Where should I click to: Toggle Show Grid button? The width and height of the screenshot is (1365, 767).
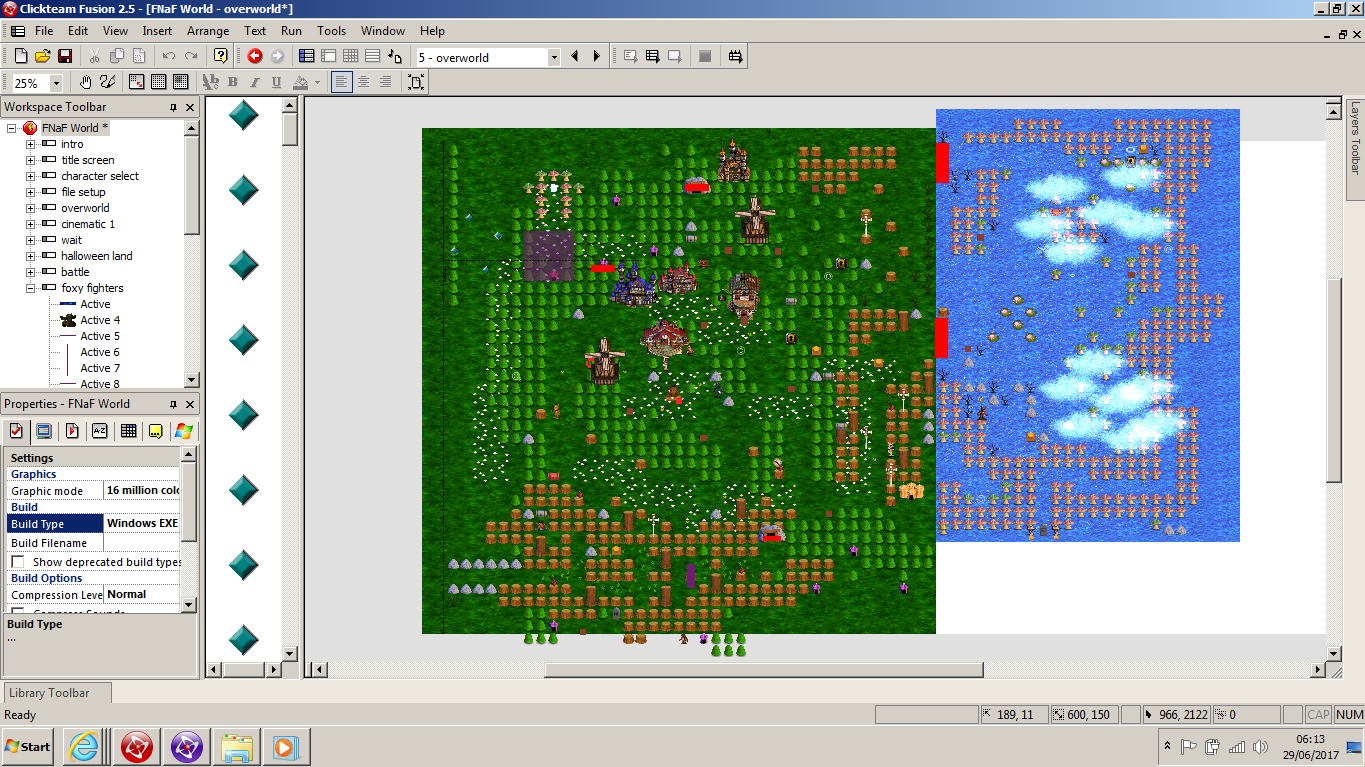pyautogui.click(x=159, y=82)
